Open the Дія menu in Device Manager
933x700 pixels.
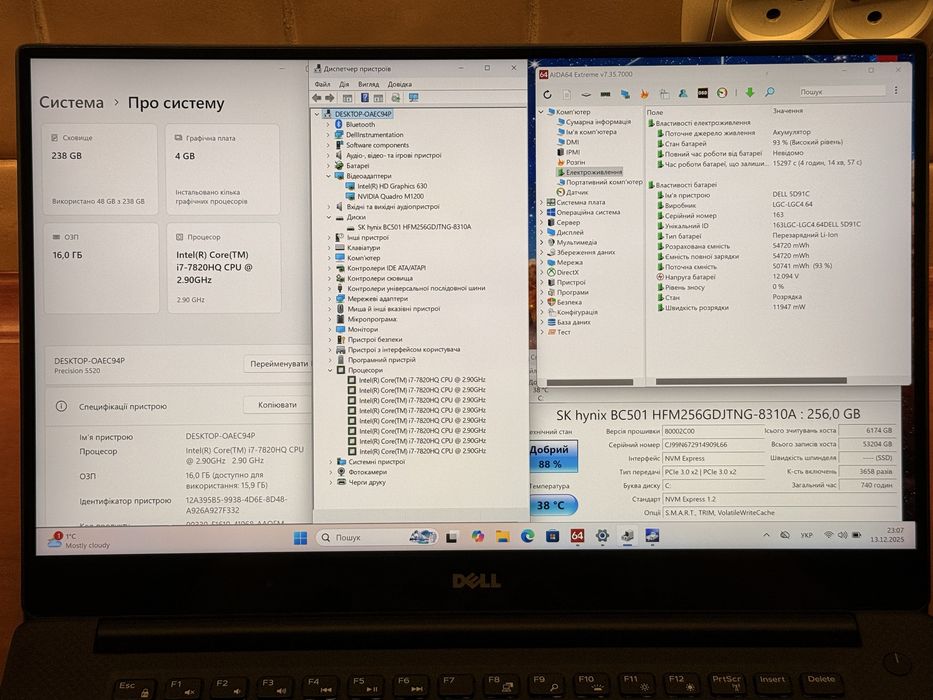click(344, 85)
